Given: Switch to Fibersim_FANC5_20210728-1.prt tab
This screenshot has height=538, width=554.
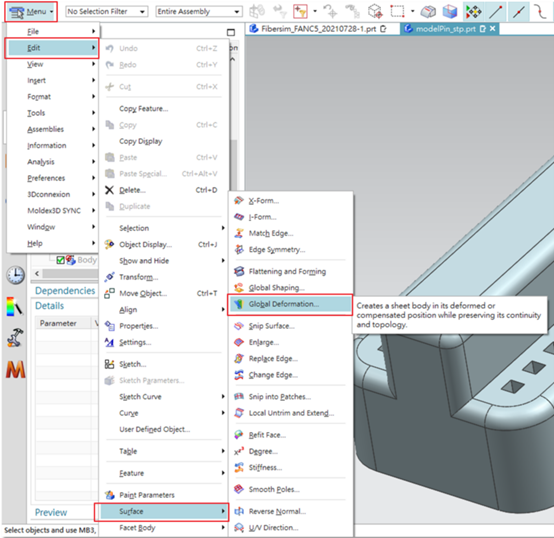Looking at the screenshot, I should (318, 29).
